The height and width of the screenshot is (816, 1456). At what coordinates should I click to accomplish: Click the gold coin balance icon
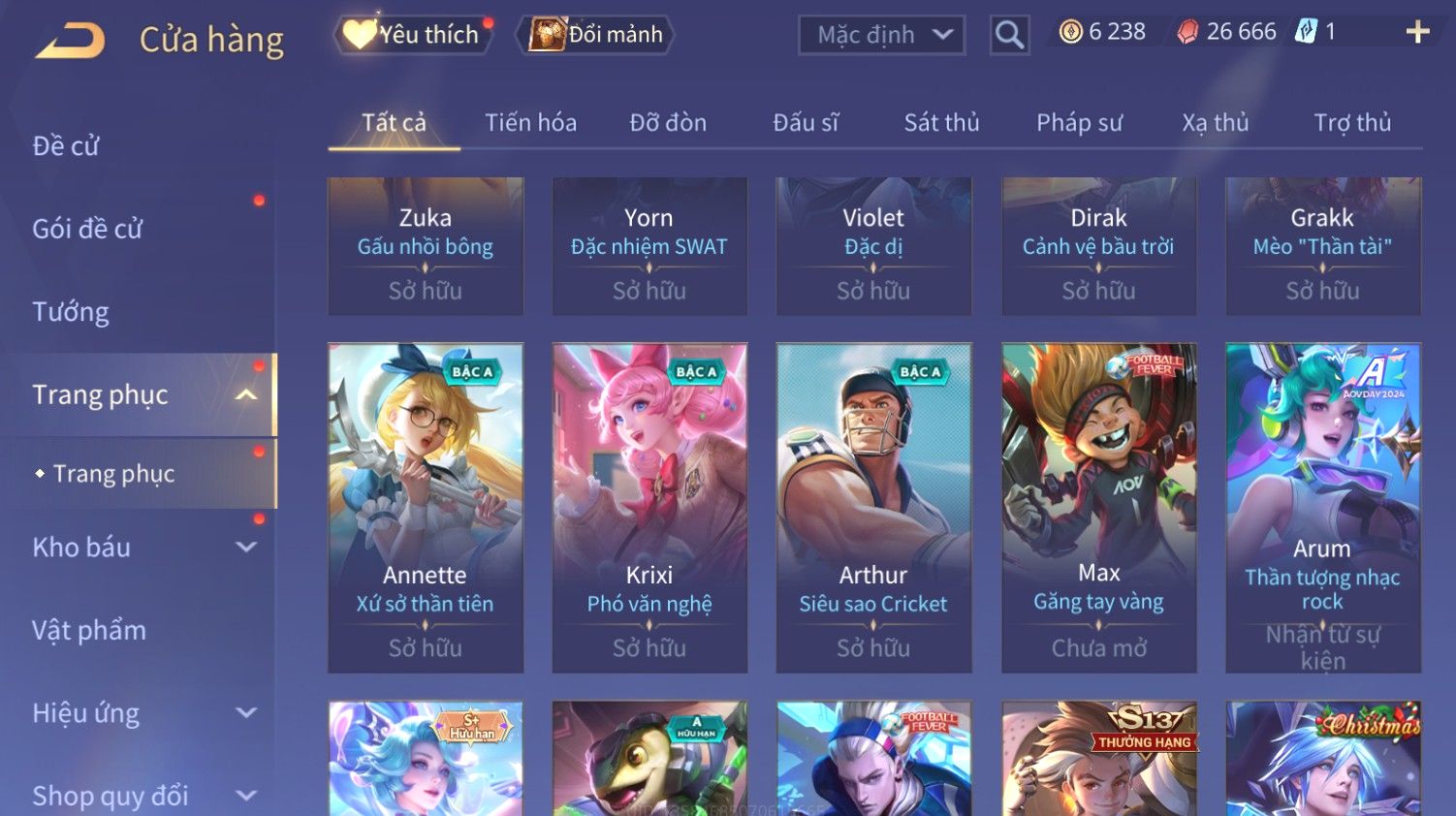pos(1070,32)
